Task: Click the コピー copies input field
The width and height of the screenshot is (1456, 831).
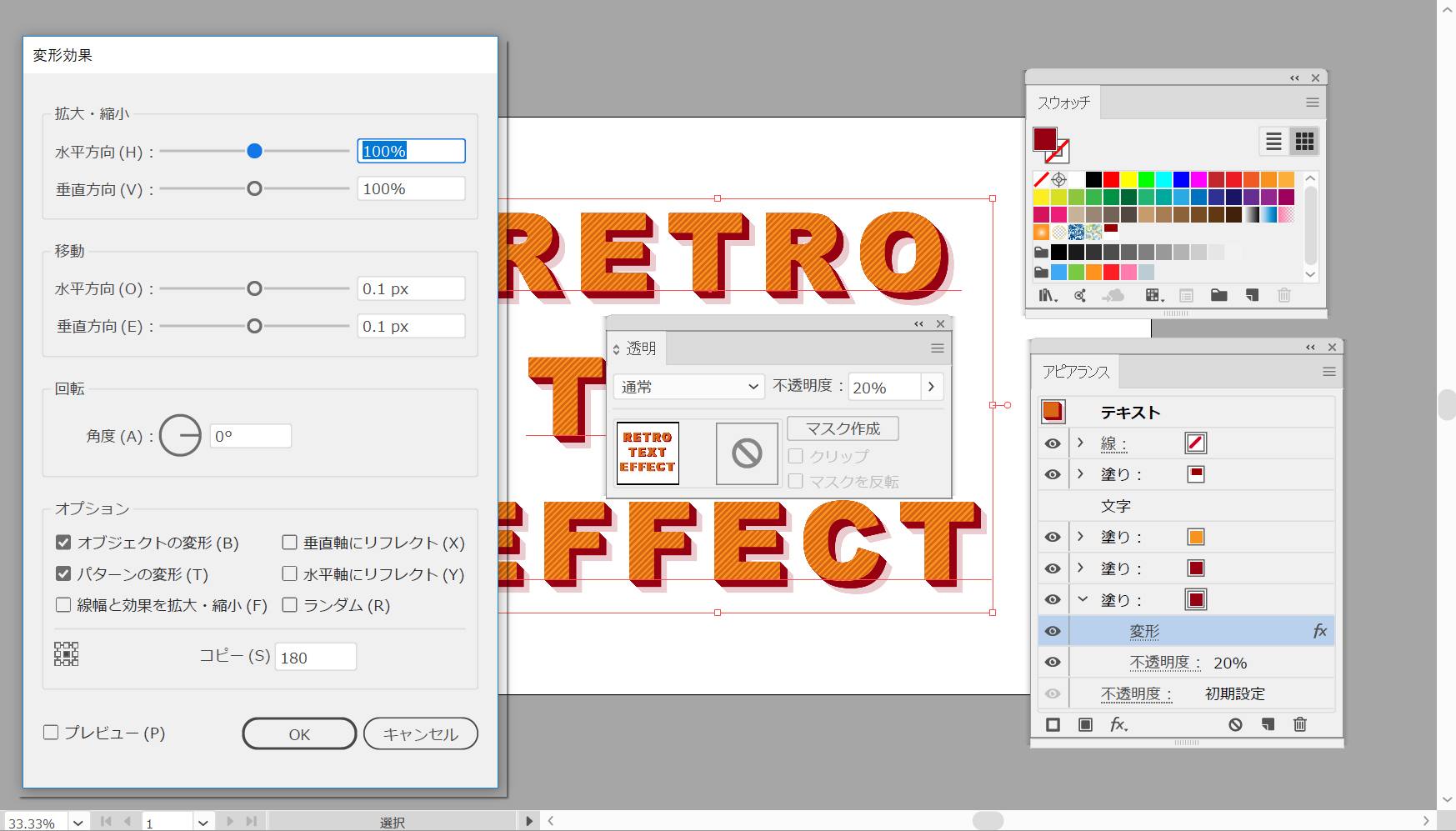Action: click(315, 657)
